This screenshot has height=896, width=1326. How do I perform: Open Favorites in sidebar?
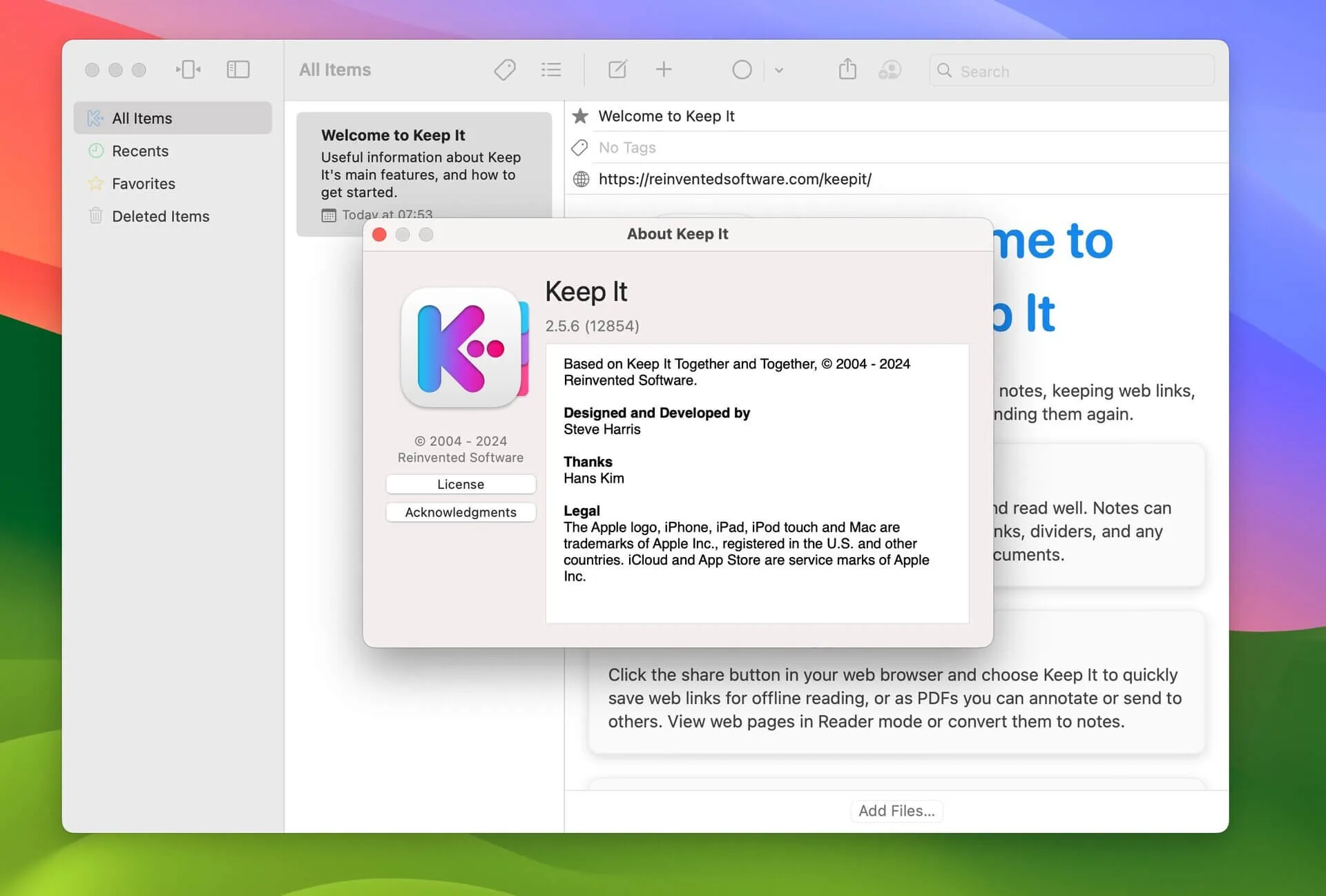point(173,184)
